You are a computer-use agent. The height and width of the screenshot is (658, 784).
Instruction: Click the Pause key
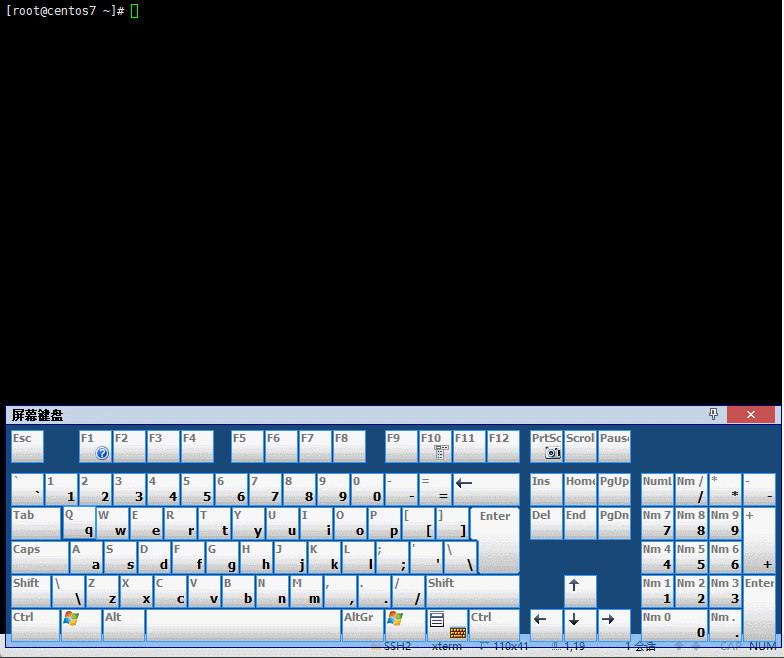pos(614,446)
